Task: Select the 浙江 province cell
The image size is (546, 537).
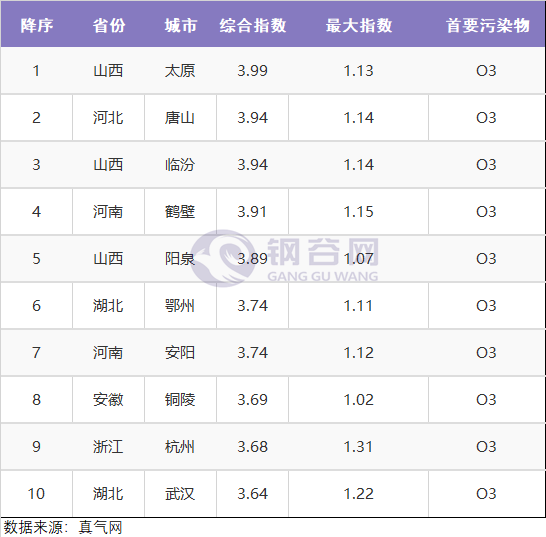Action: [x=108, y=446]
